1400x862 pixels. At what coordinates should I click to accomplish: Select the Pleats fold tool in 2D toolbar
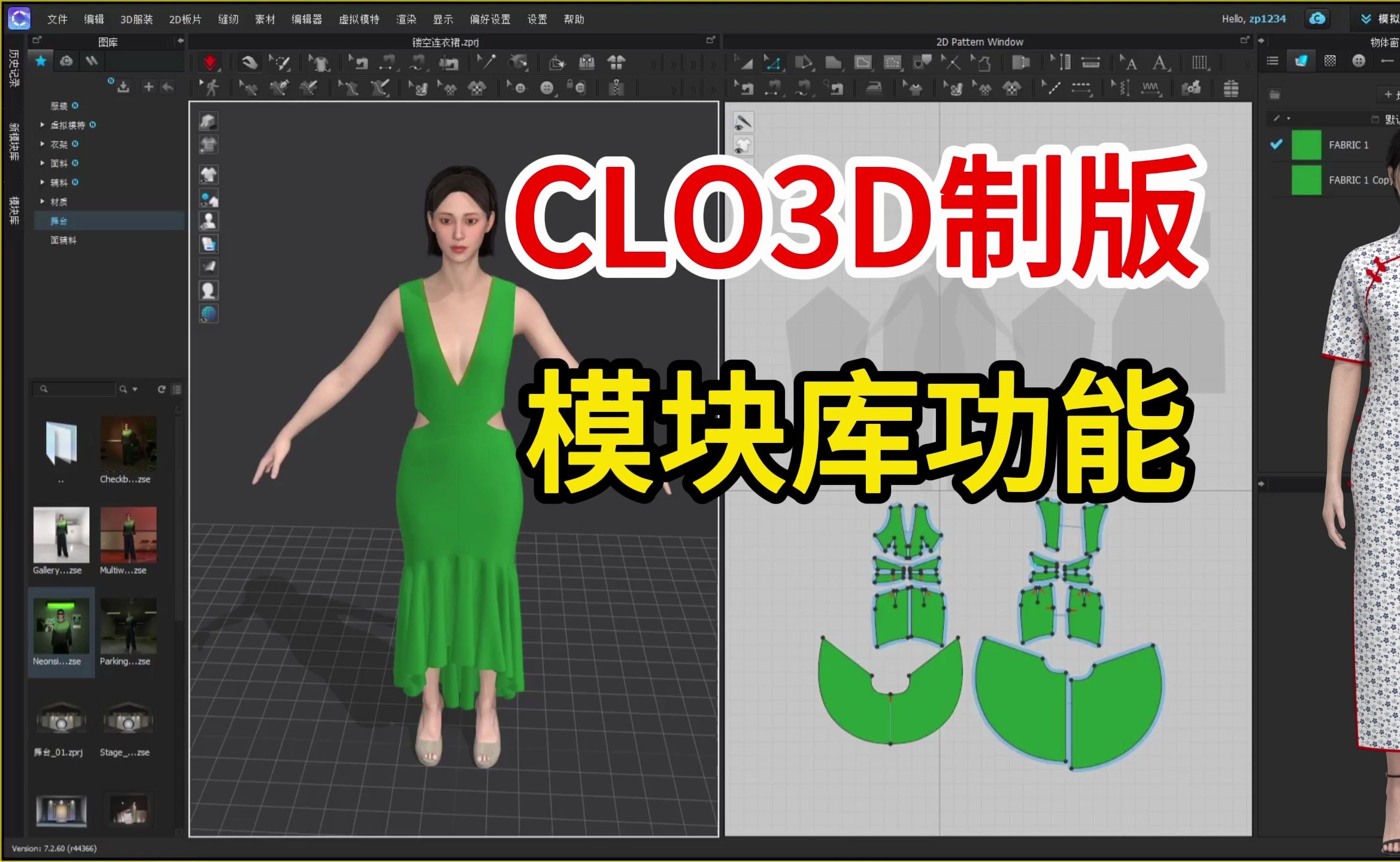click(x=1200, y=63)
